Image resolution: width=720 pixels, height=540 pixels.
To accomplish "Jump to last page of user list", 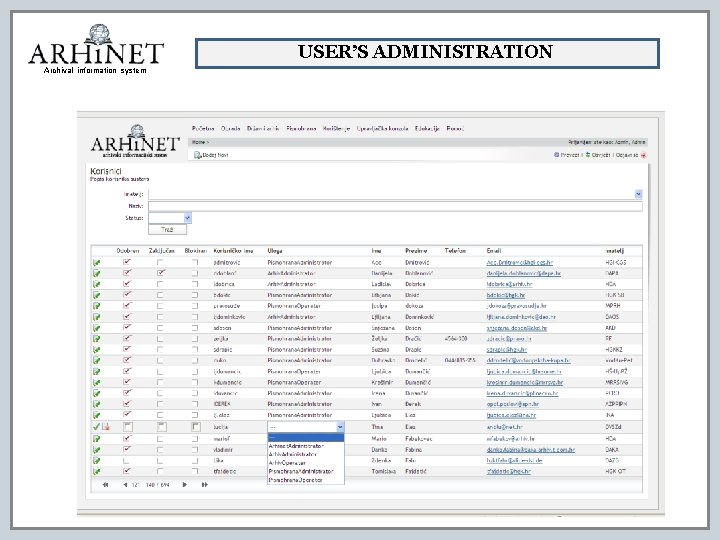I will pos(204,485).
